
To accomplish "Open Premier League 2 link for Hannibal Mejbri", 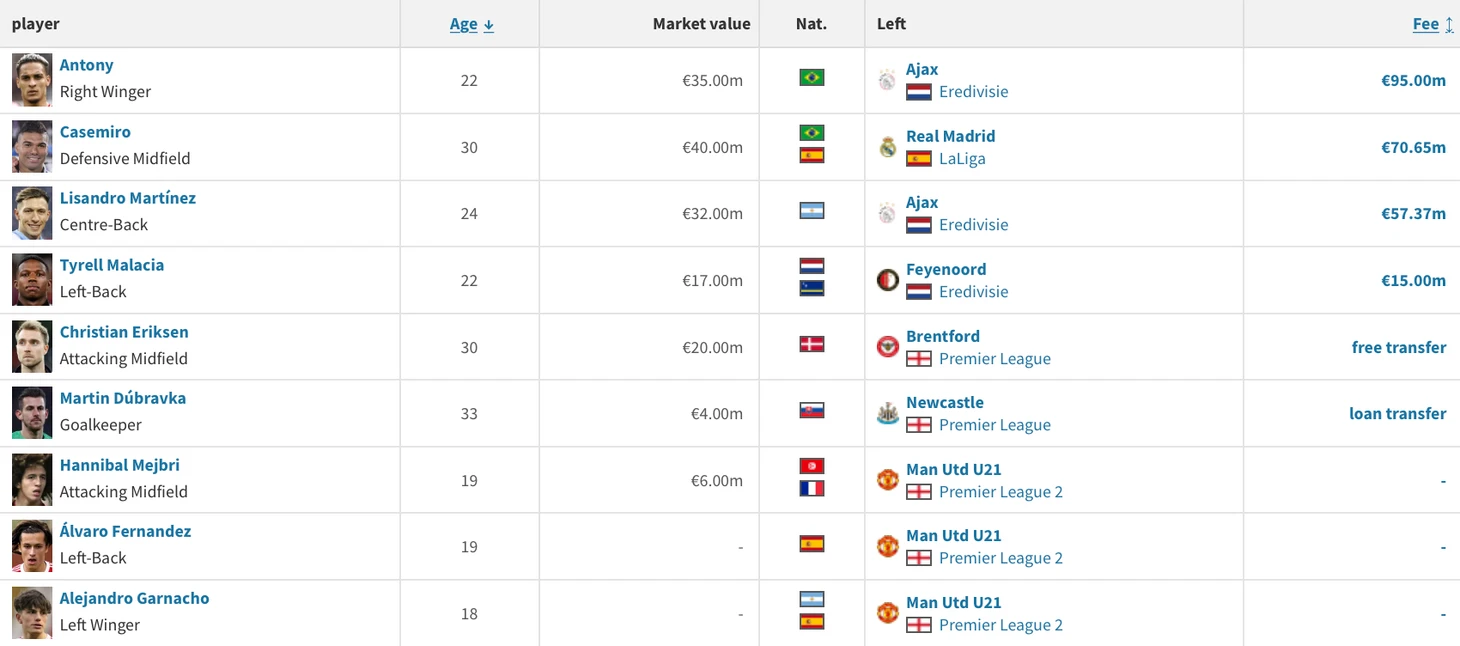I will point(1001,492).
